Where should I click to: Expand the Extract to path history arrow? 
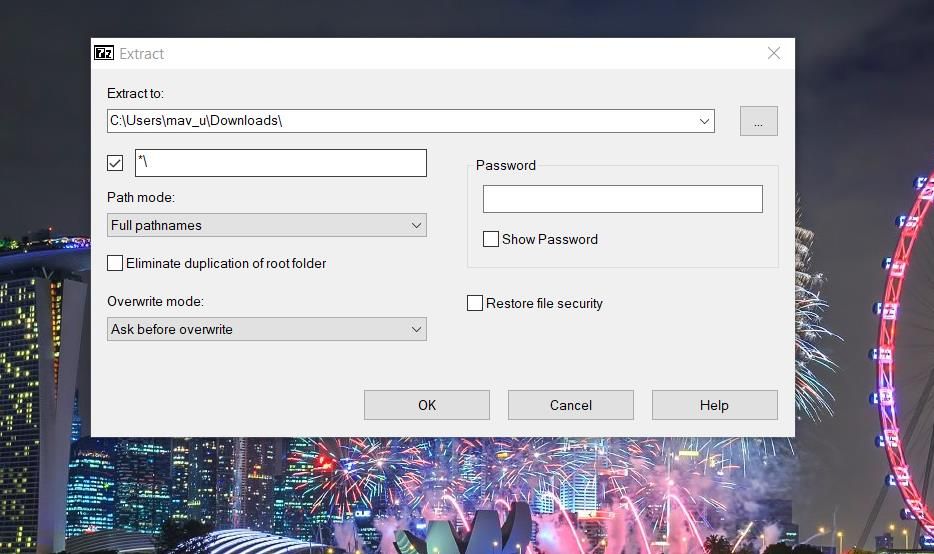tap(706, 121)
